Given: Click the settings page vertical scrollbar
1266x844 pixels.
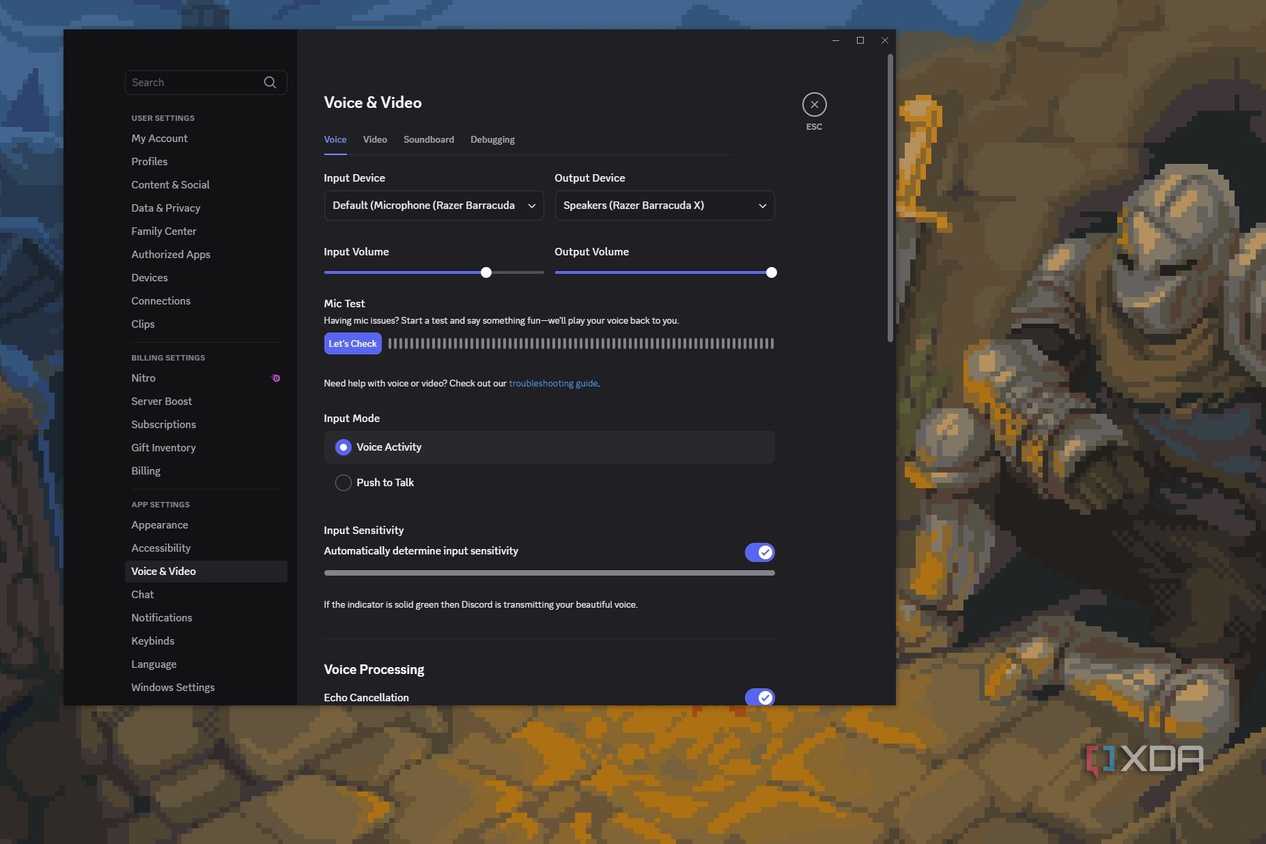Looking at the screenshot, I should (x=890, y=200).
